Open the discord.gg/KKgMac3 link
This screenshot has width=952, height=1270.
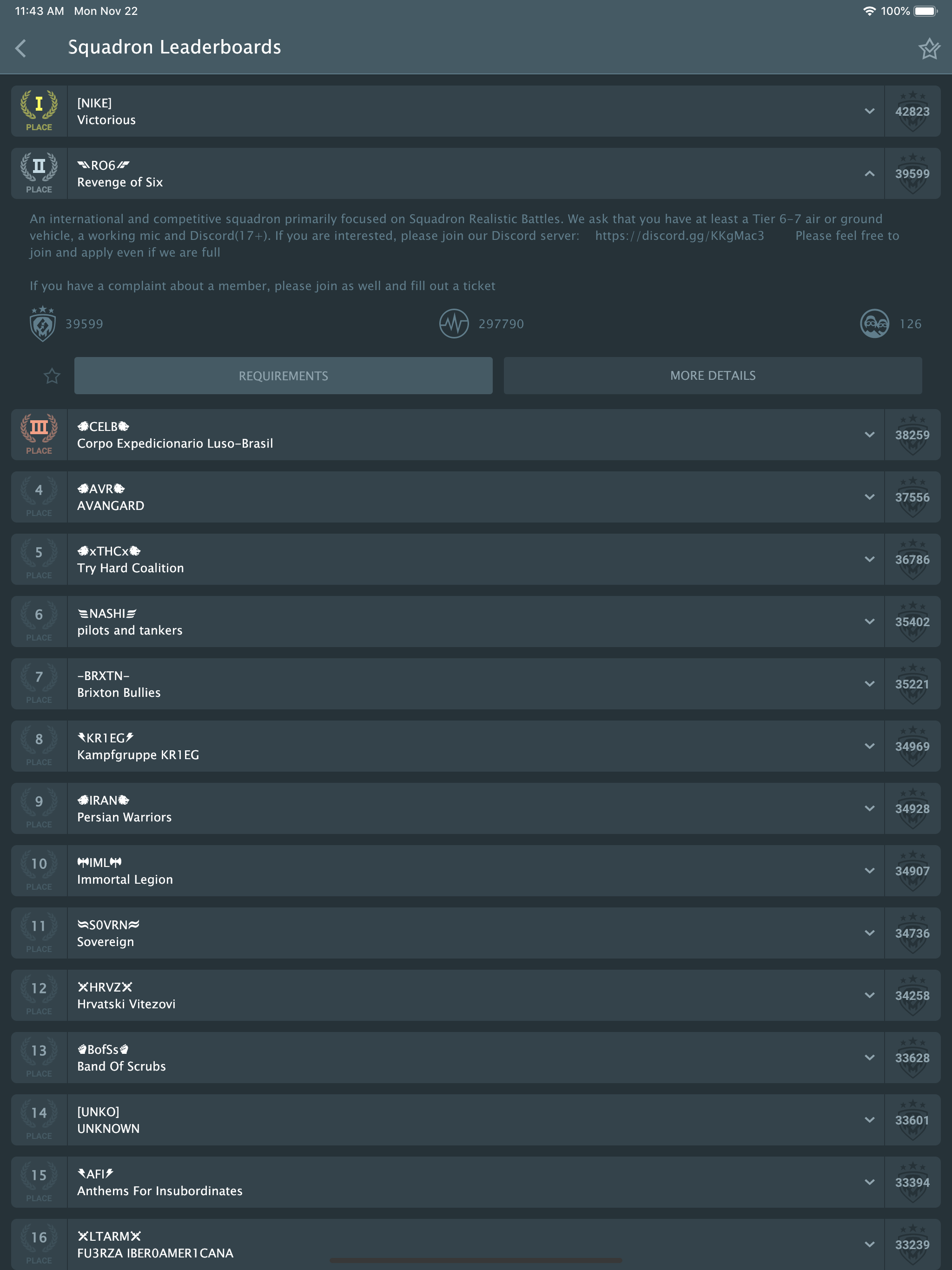click(x=679, y=235)
